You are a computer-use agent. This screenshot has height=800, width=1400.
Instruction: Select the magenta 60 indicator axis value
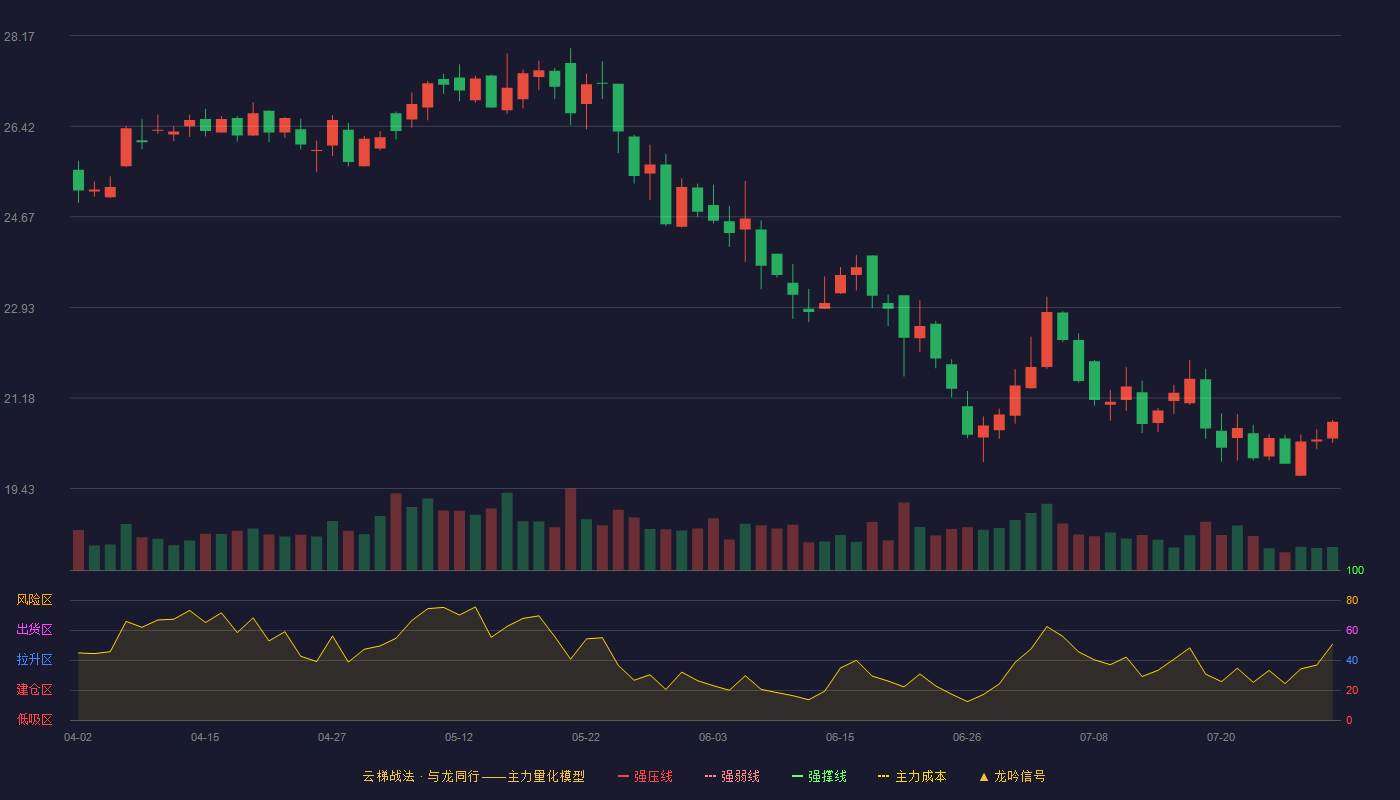tap(1352, 630)
